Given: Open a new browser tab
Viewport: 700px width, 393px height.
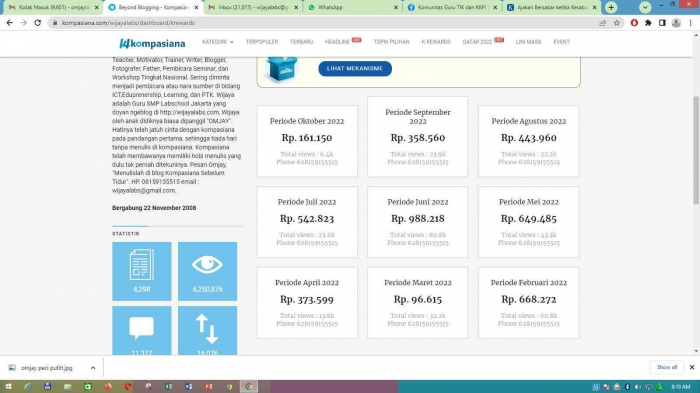Looking at the screenshot, I should (x=611, y=7).
